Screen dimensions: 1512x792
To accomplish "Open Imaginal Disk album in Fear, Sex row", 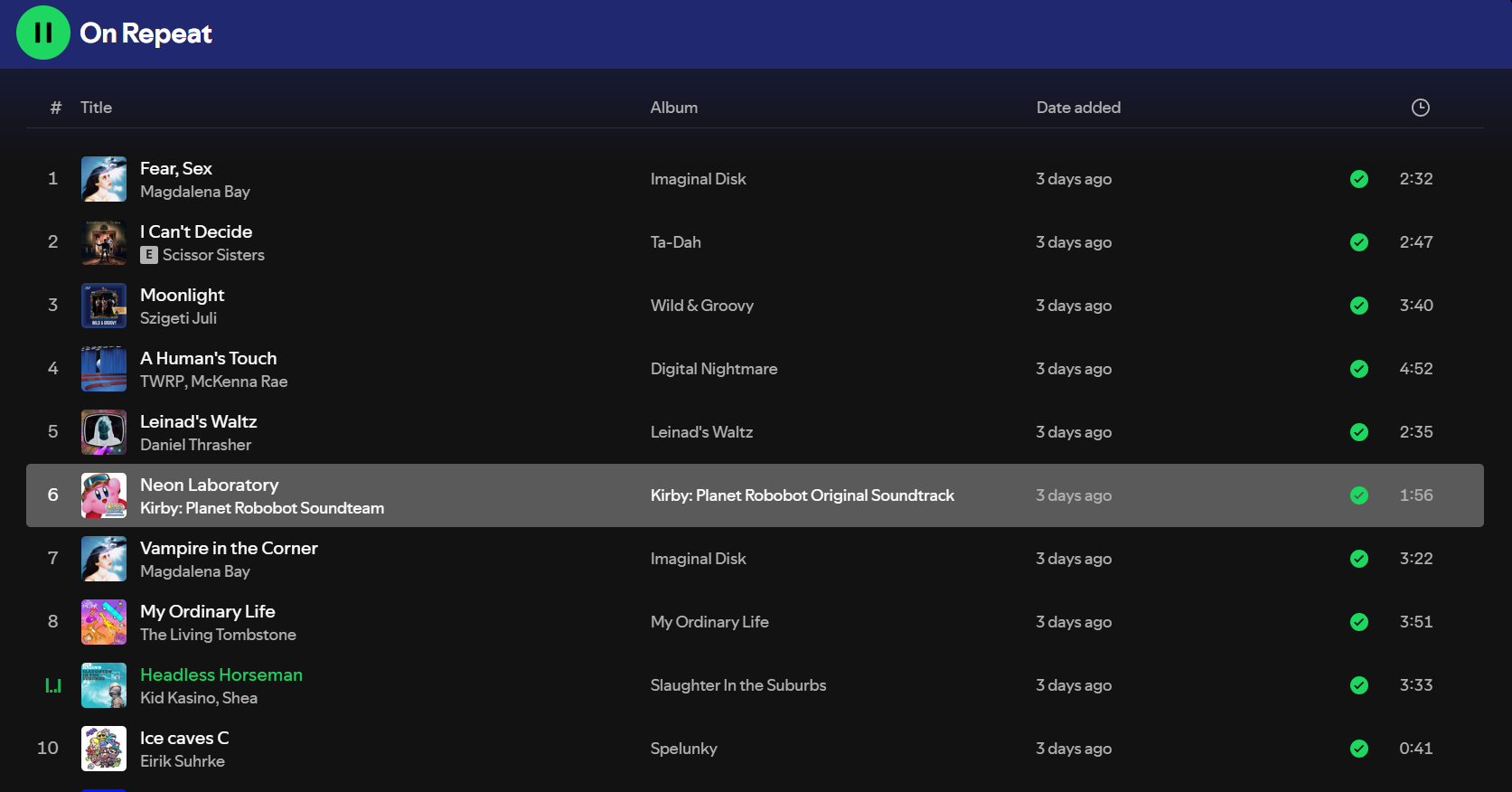I will pos(699,179).
